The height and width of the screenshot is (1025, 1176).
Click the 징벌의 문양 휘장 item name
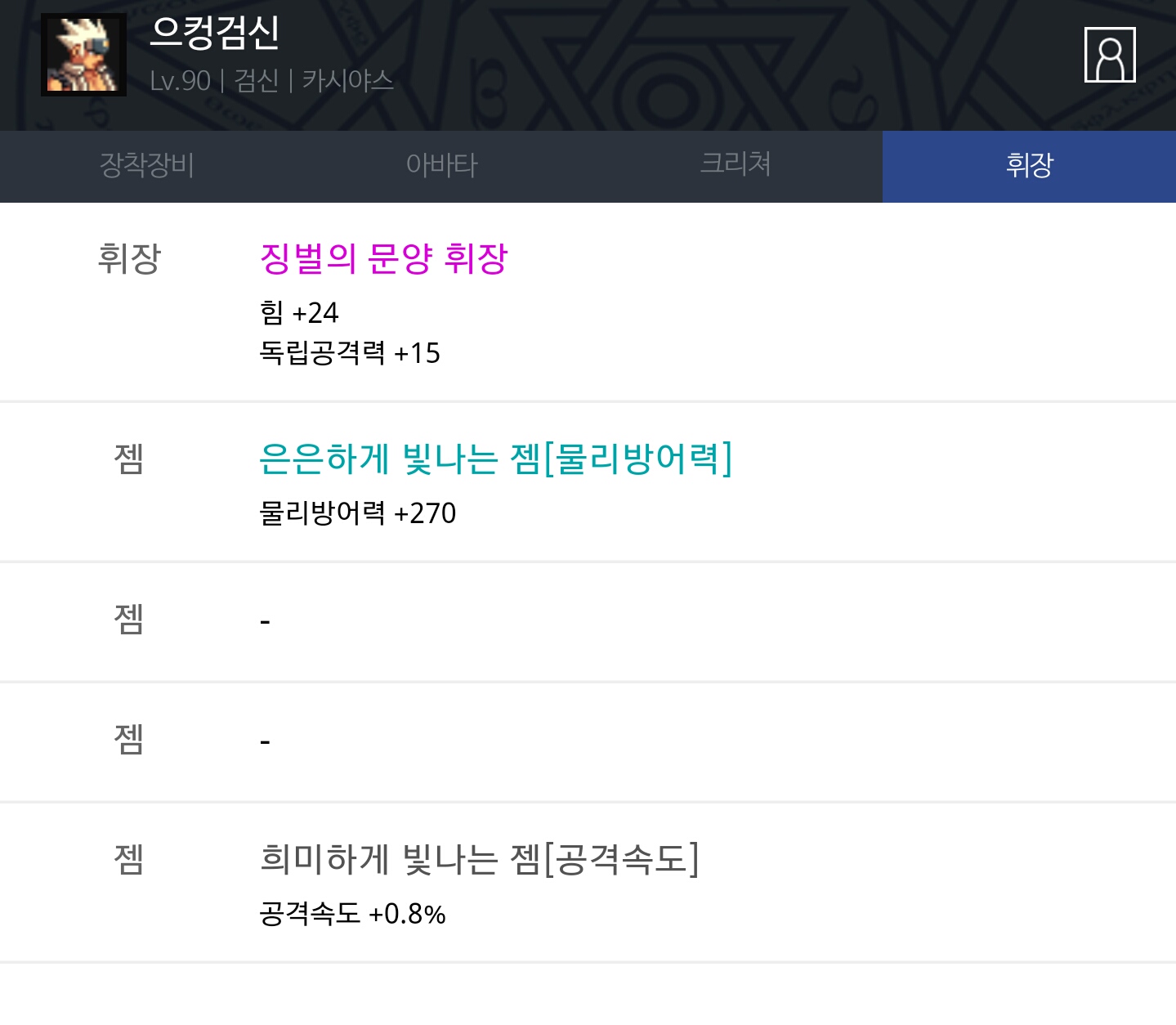point(383,259)
